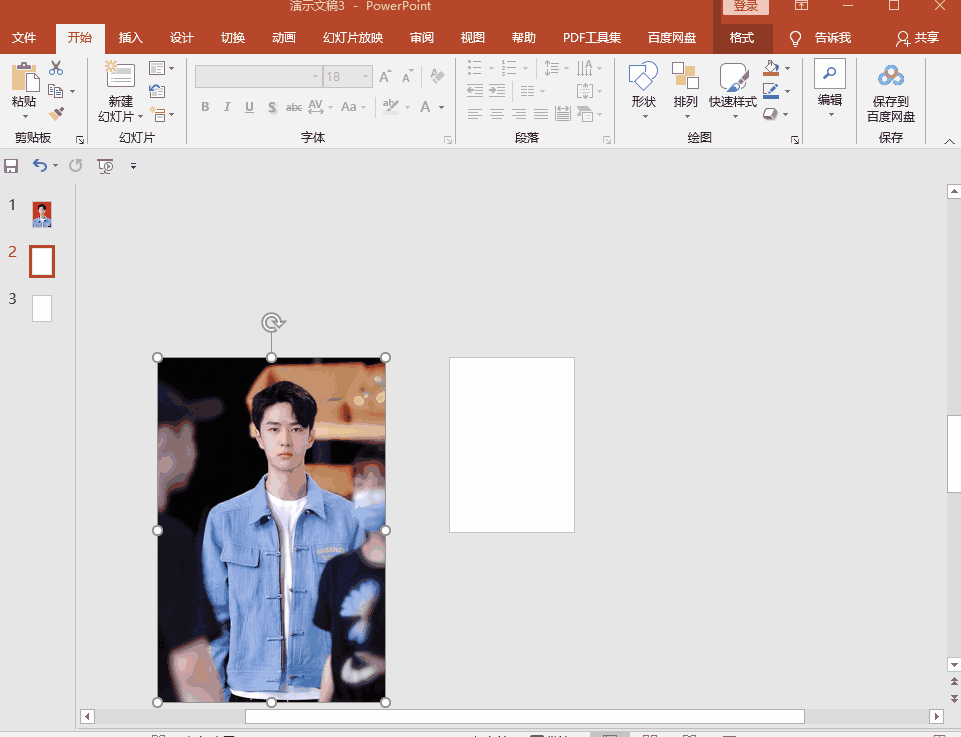Click the Cut scissors icon
This screenshot has width=961, height=737.
click(x=56, y=68)
